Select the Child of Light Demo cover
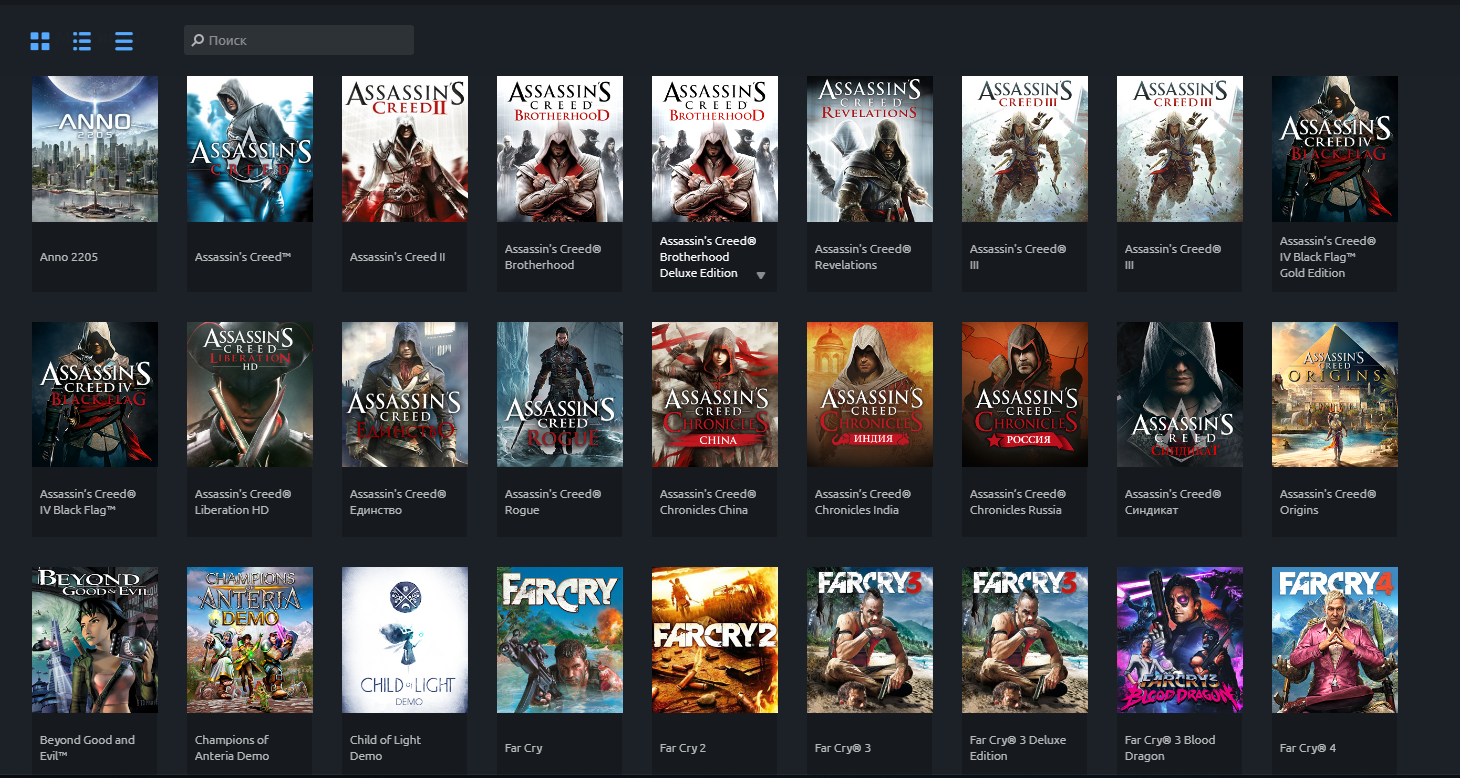Screen dimensions: 1460x778 (x=405, y=640)
